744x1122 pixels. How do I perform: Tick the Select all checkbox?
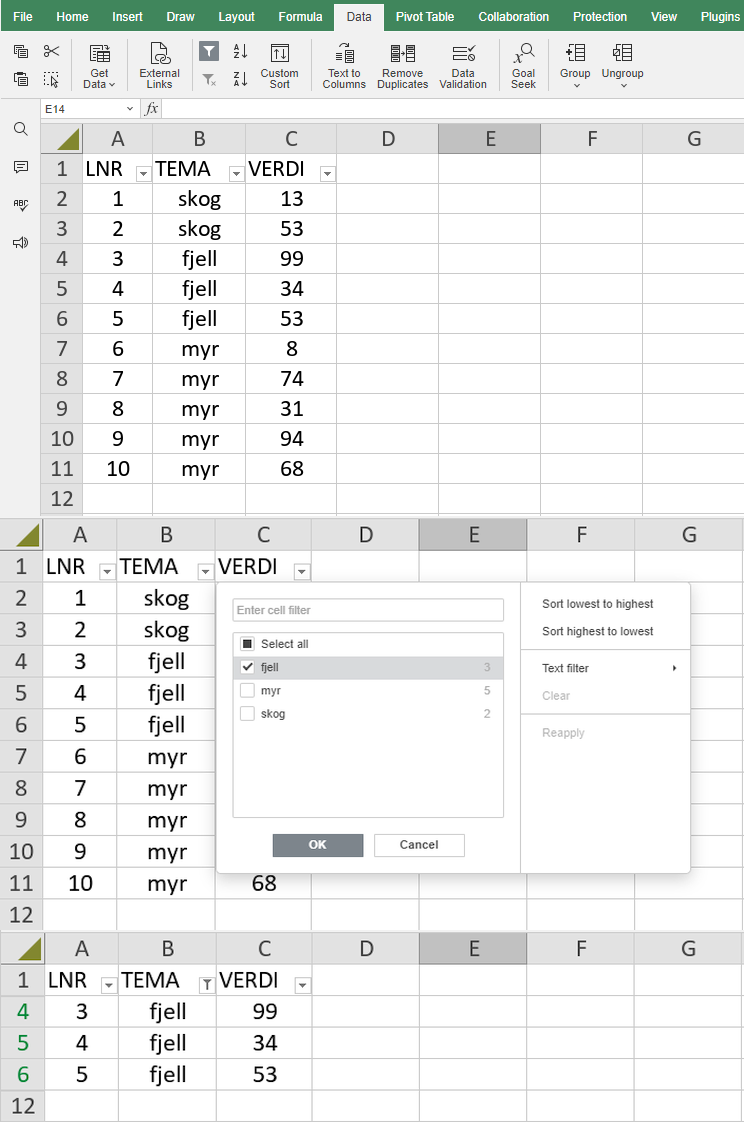click(248, 644)
